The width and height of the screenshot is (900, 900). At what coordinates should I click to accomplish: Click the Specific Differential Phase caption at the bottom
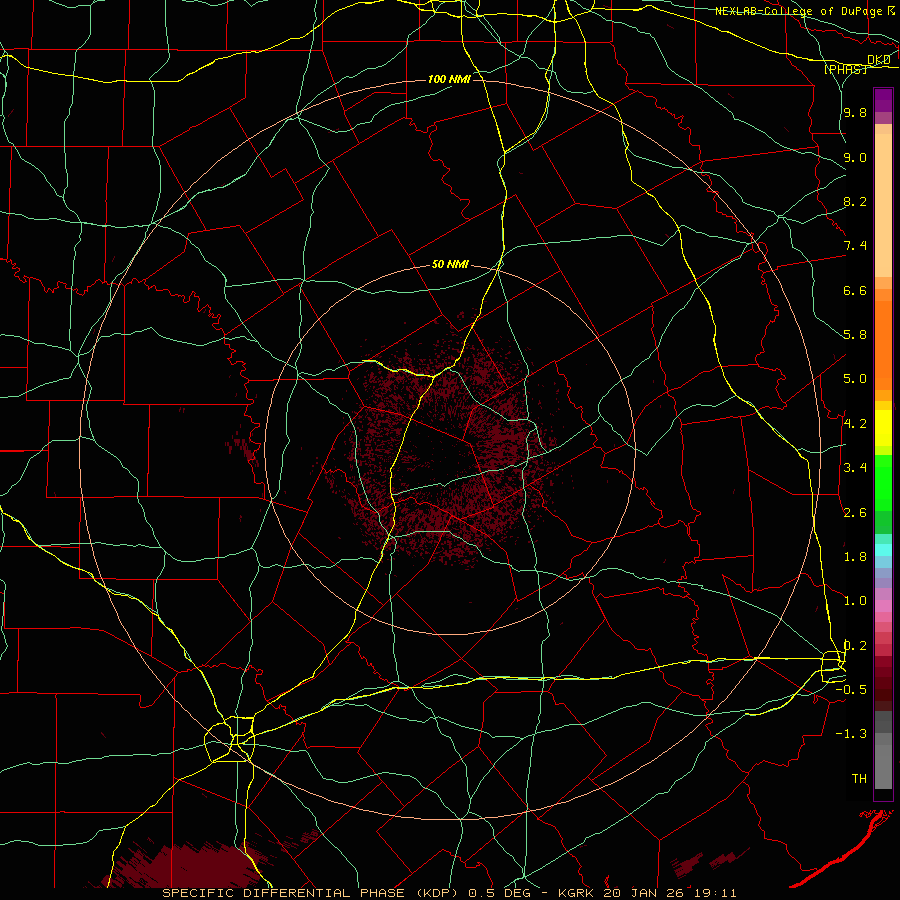coord(449,893)
